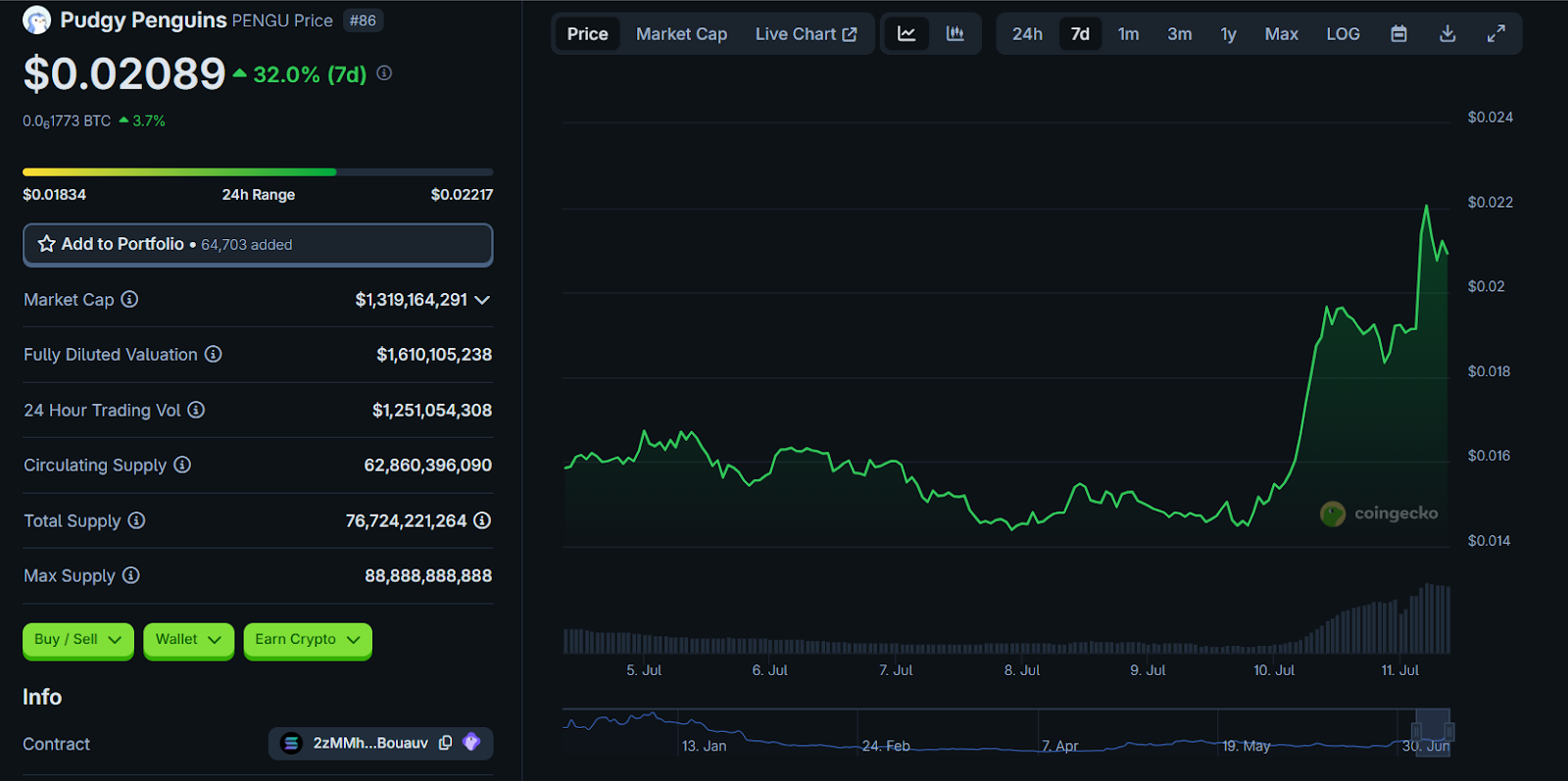Click the $0.02217 24h high value

[x=462, y=195]
